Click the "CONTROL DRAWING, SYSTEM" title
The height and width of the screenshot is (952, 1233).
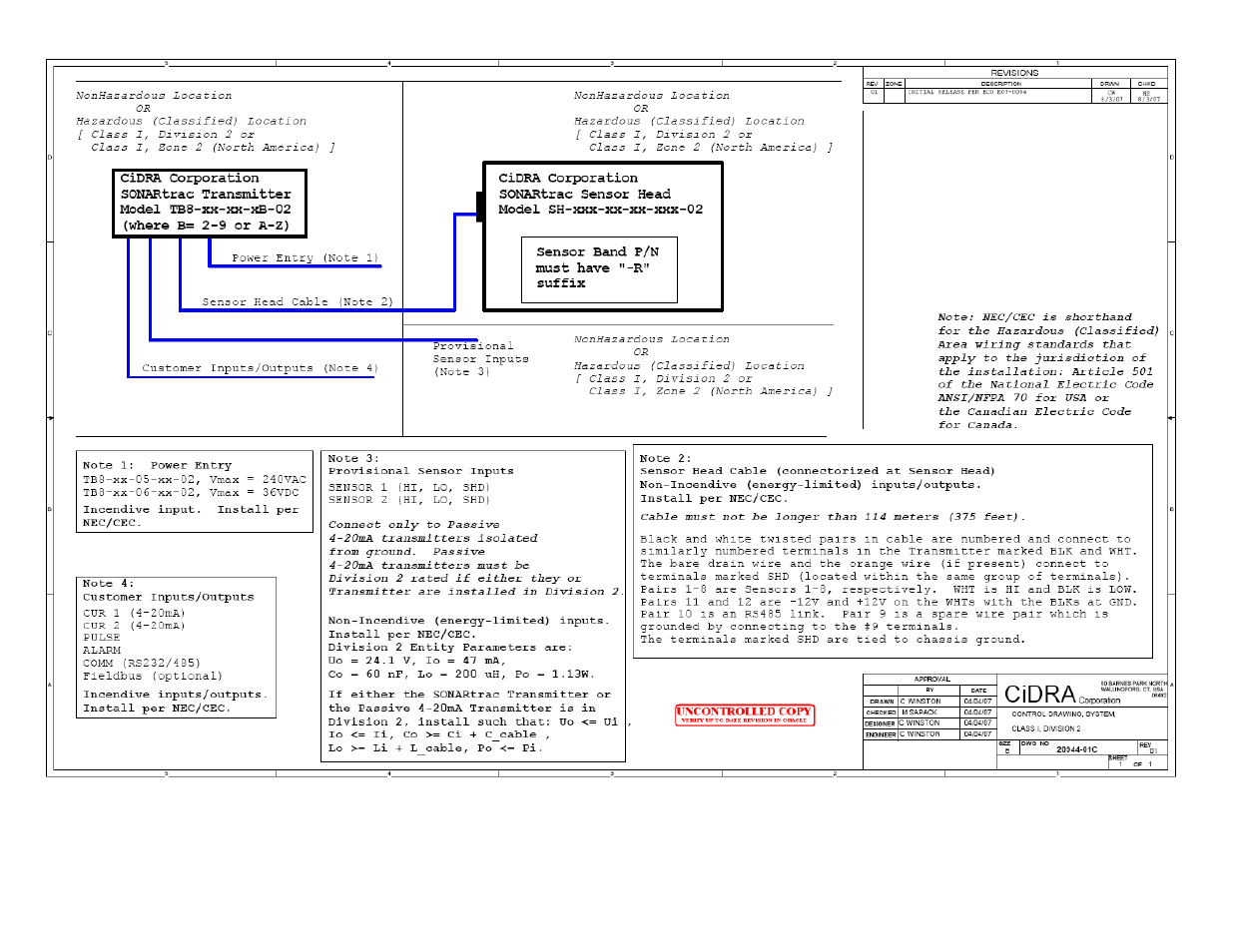[x=1063, y=714]
